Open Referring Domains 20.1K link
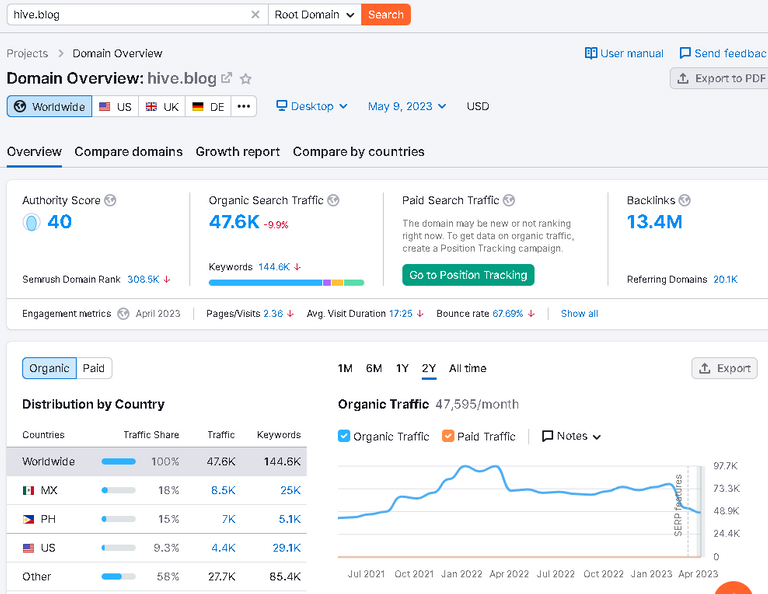This screenshot has height=594, width=768. (x=725, y=279)
